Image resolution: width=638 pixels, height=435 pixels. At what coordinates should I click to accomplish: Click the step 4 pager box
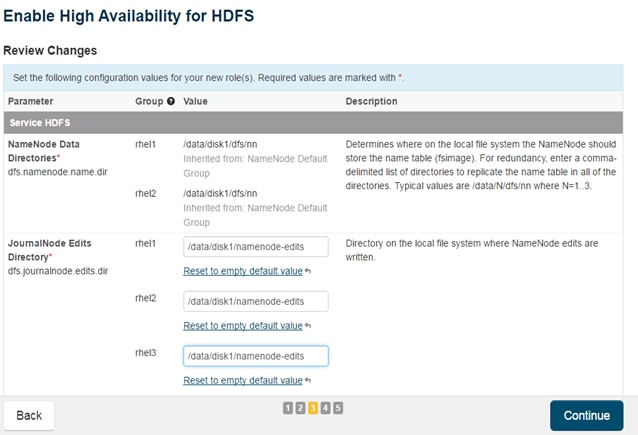pos(326,408)
